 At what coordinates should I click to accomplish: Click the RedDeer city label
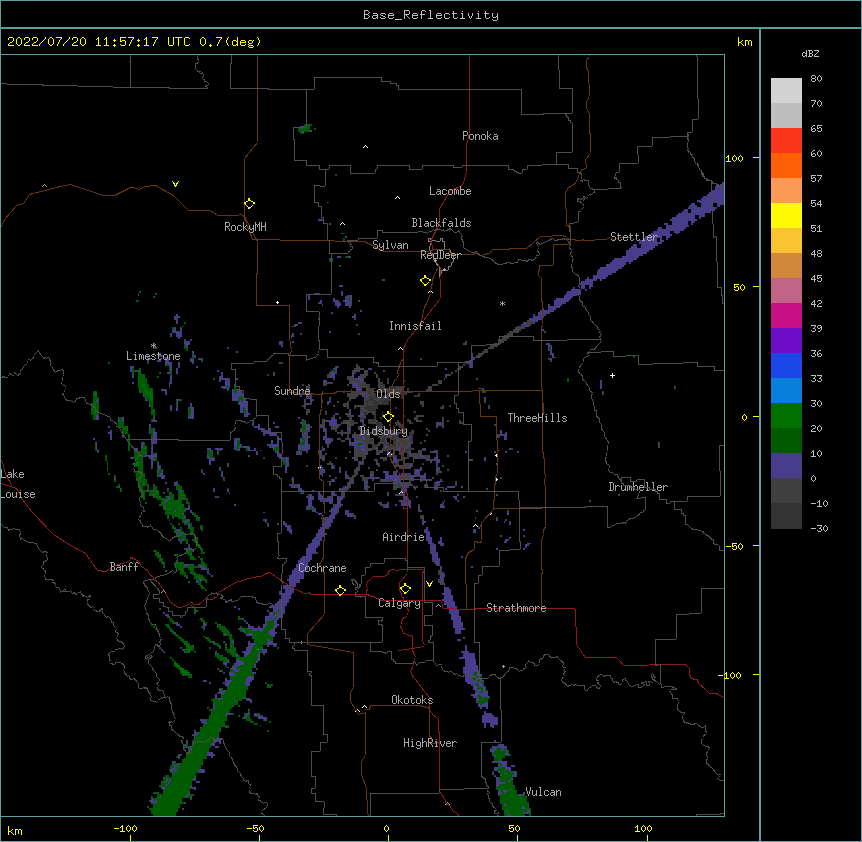[440, 255]
